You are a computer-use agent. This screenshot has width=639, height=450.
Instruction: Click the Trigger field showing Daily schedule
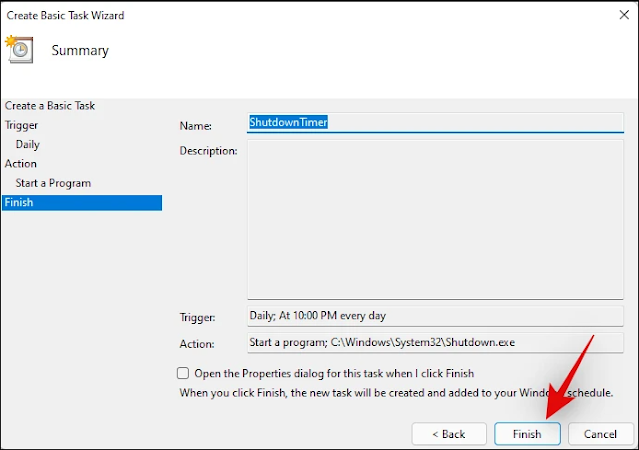click(435, 316)
